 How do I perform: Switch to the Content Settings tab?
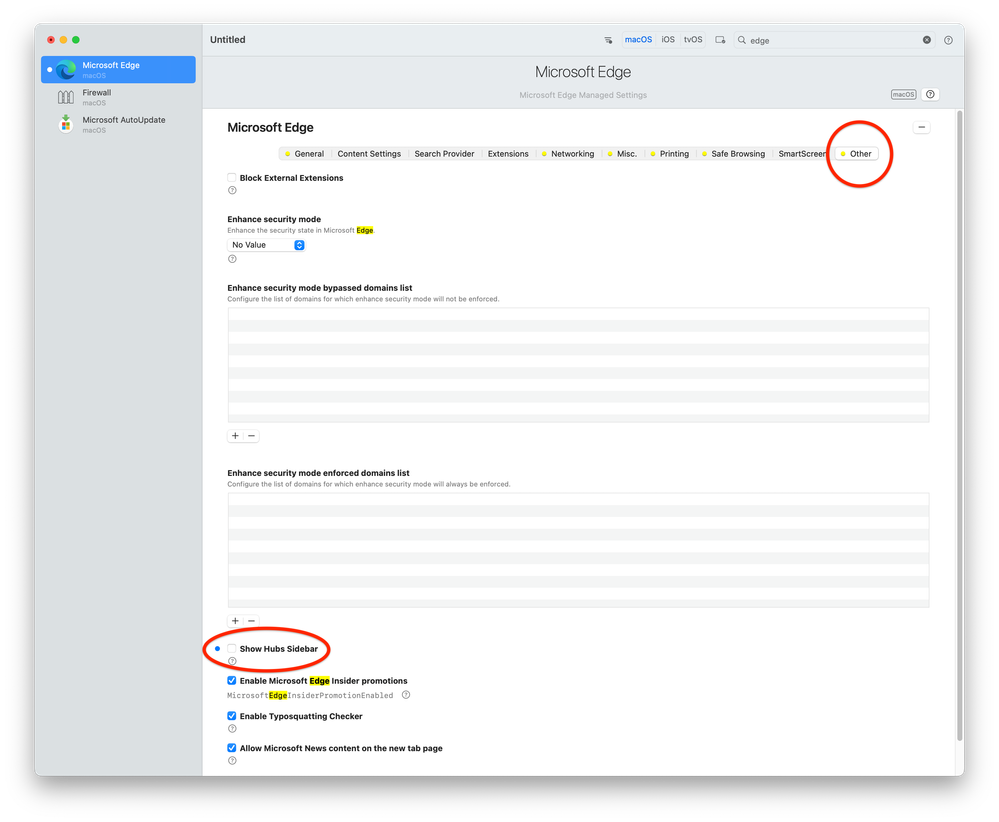[369, 154]
